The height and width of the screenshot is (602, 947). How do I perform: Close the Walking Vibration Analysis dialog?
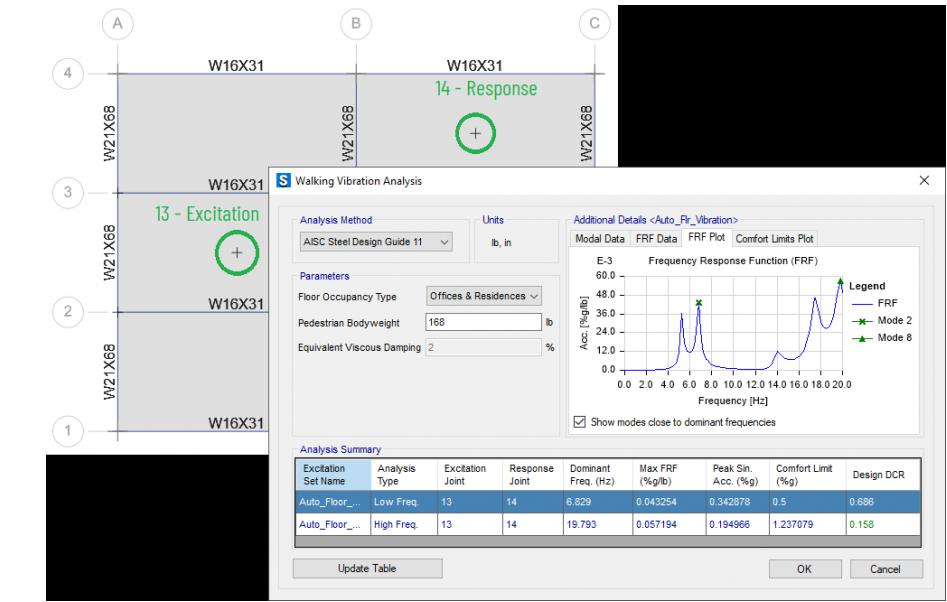coord(924,181)
